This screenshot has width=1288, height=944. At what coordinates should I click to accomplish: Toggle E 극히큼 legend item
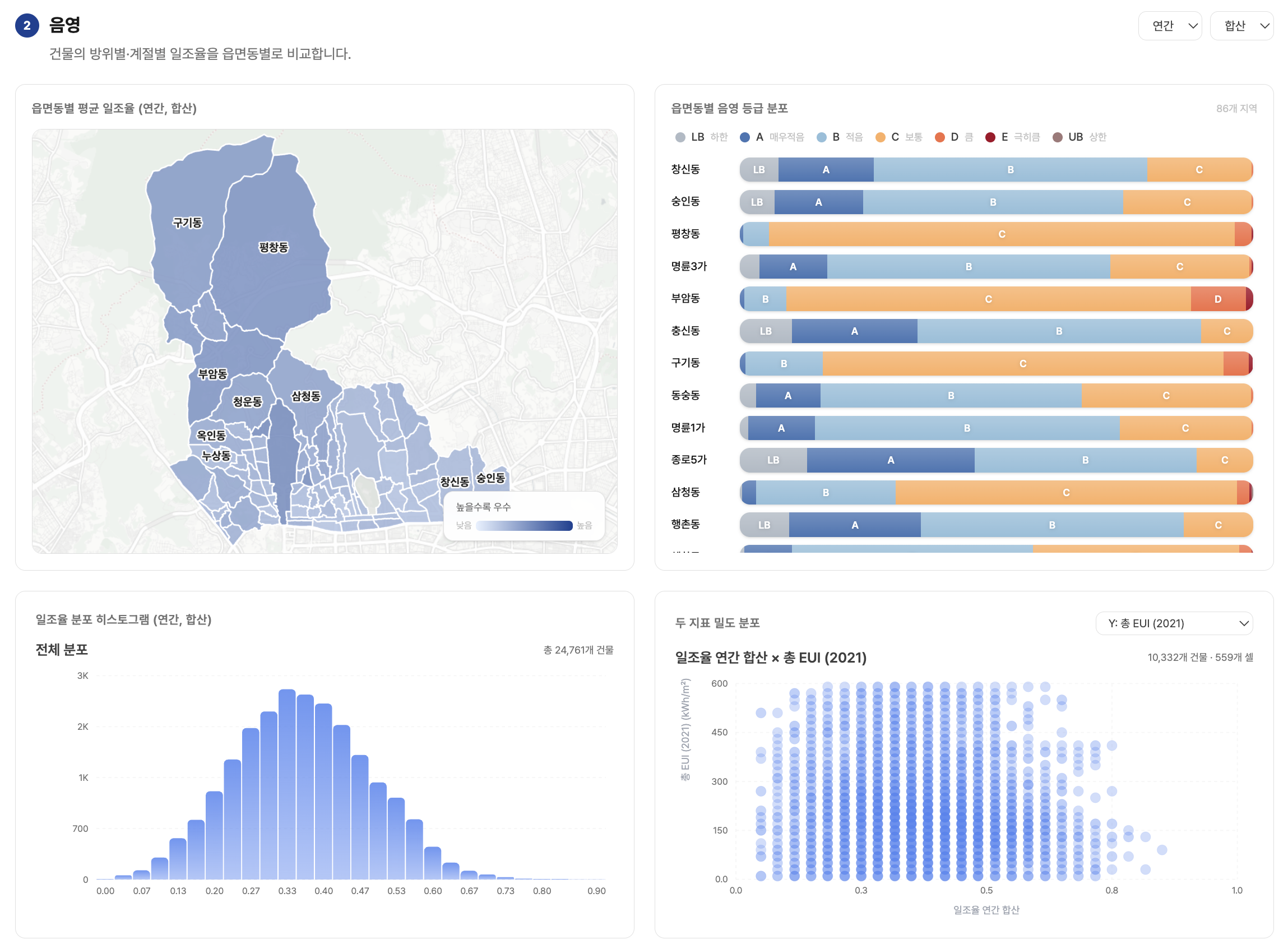point(1012,137)
